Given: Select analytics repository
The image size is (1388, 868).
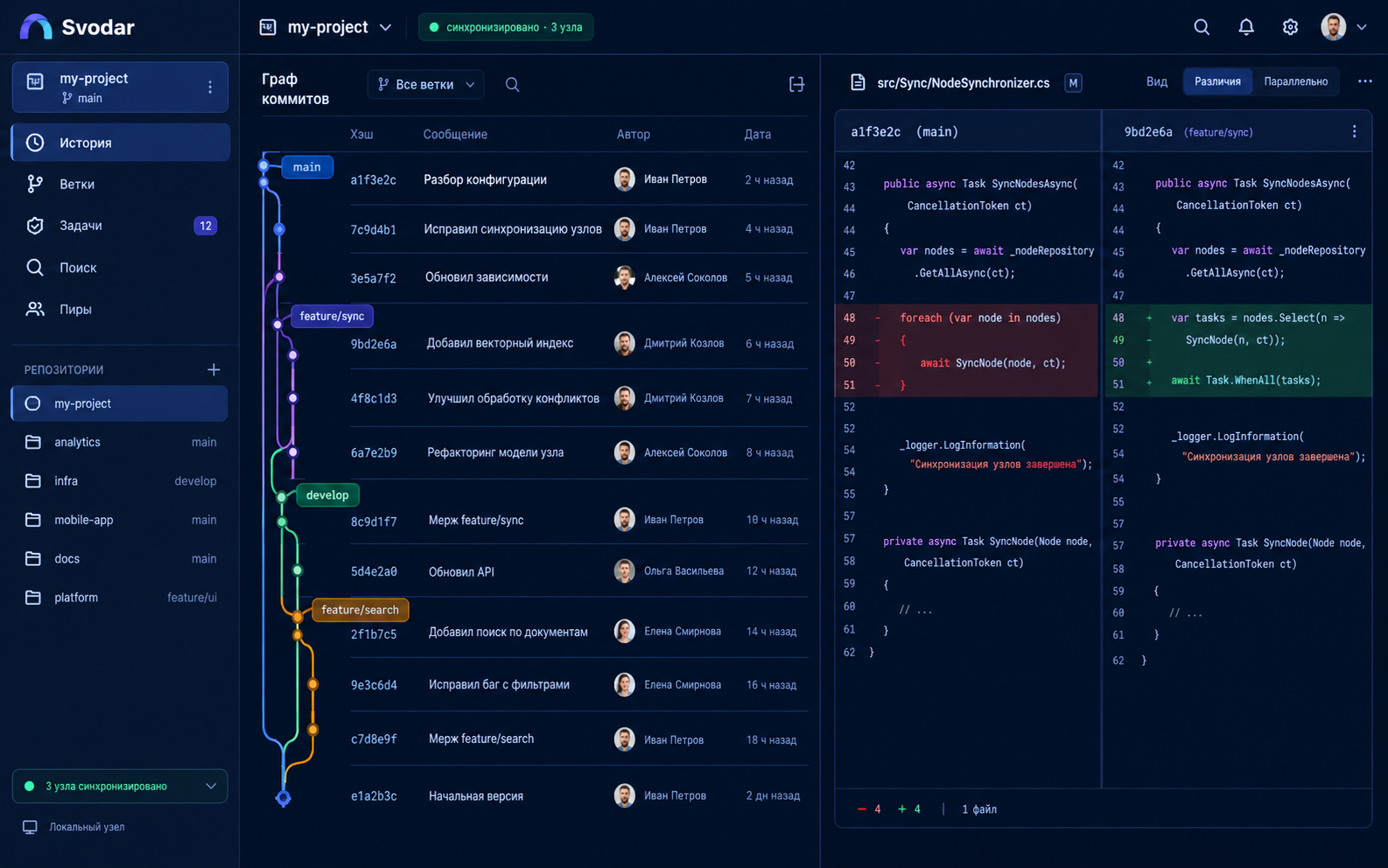Looking at the screenshot, I should [121, 442].
